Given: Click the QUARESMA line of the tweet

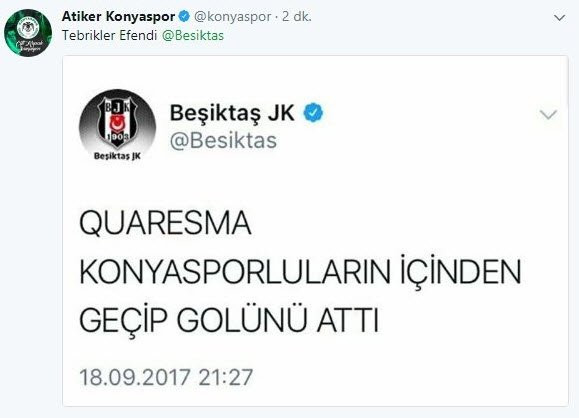Looking at the screenshot, I should click(165, 223).
